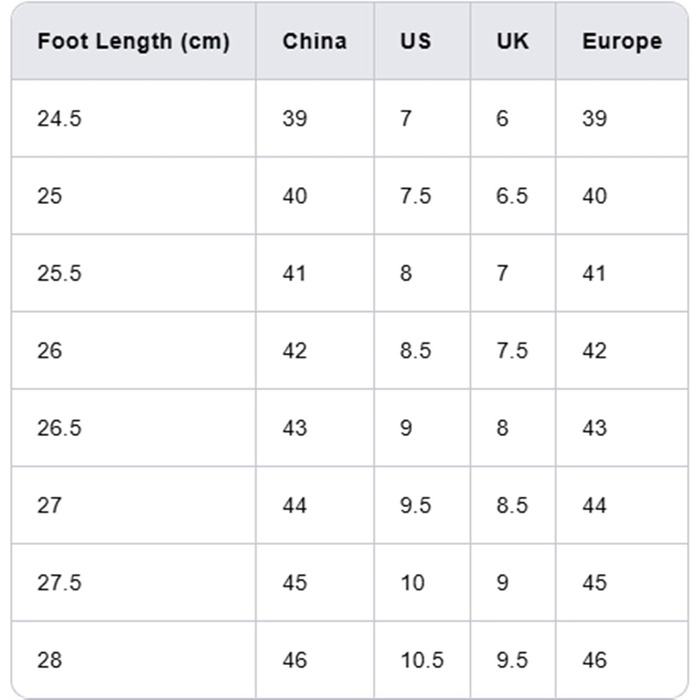Image resolution: width=700 pixels, height=700 pixels.
Task: Click the US size 9 cell
Action: point(406,428)
